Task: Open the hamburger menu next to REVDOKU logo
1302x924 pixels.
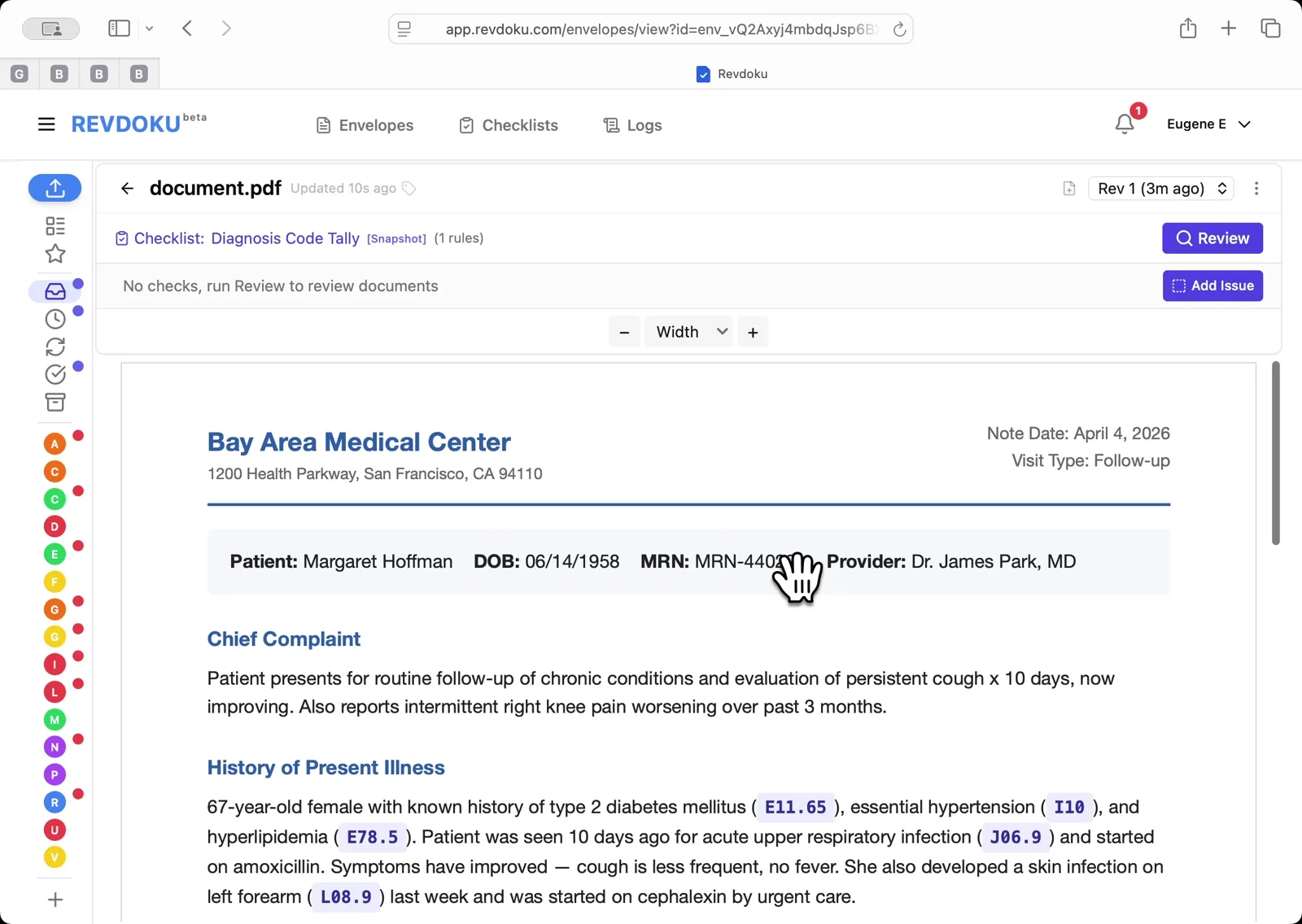Action: pyautogui.click(x=46, y=124)
